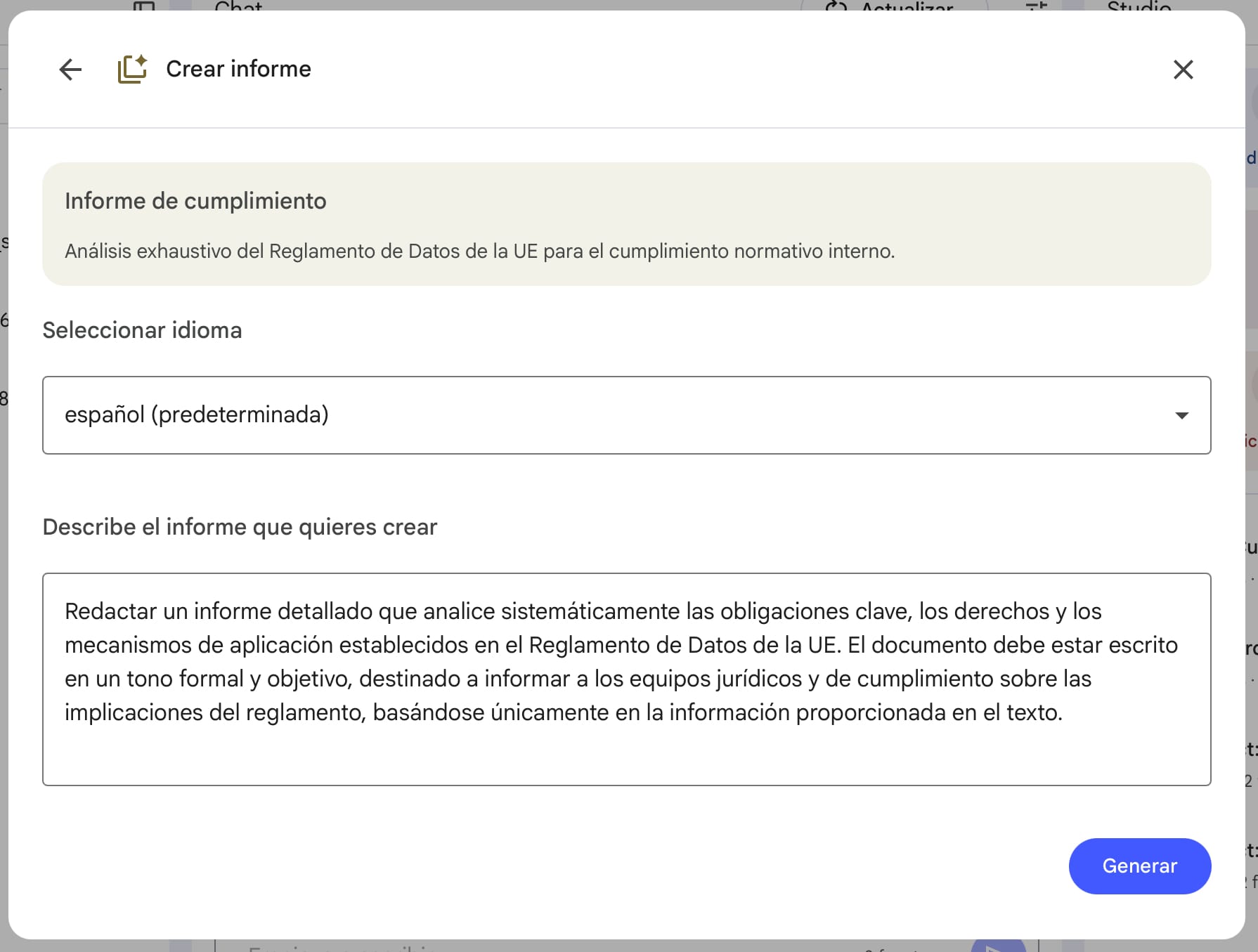Click Generar to create the report

point(1139,866)
